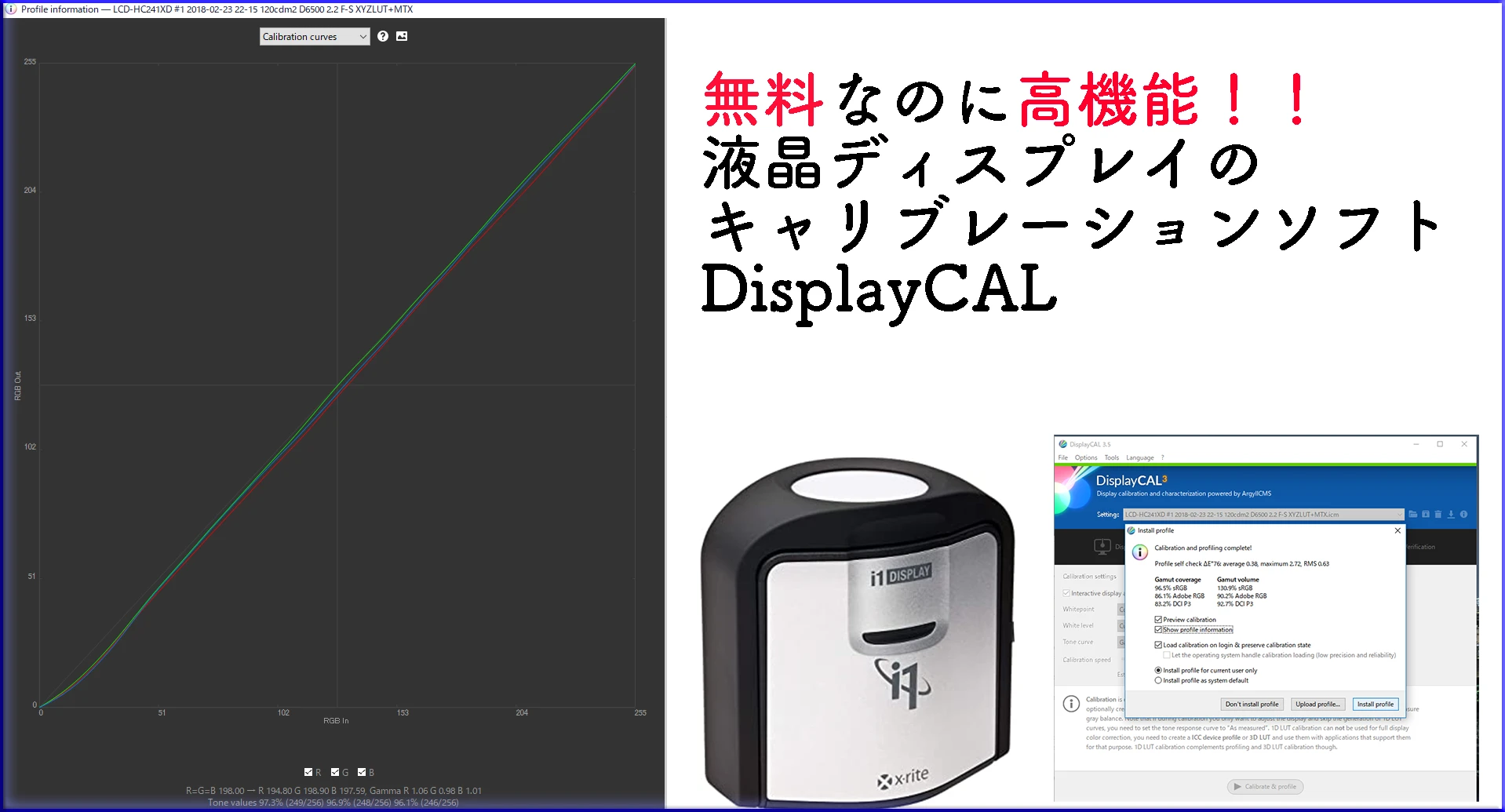The width and height of the screenshot is (1505, 812).
Task: Open the ? help menu in DisplayCAL
Action: 1163,457
